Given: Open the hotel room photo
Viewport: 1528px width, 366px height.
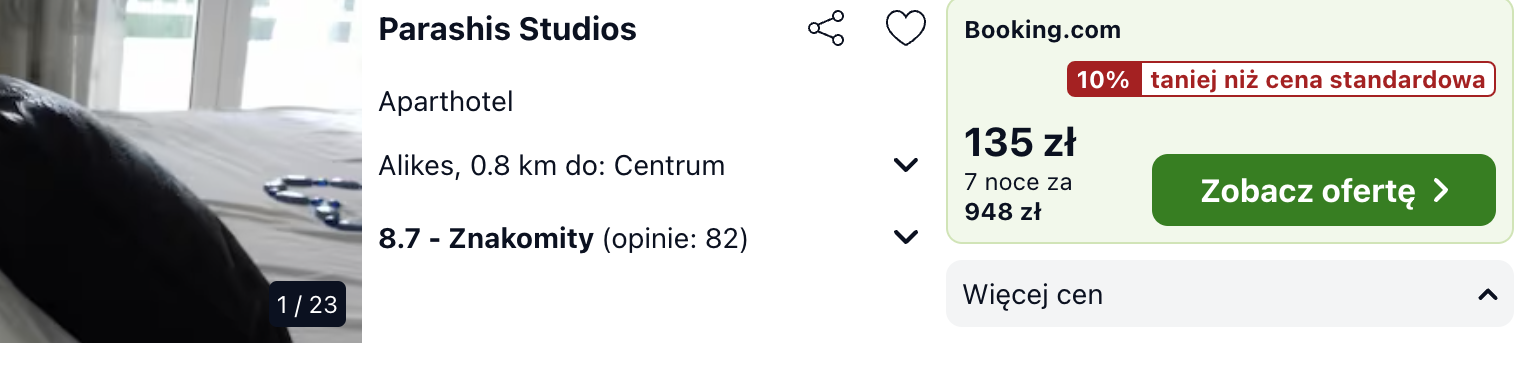Looking at the screenshot, I should tap(181, 171).
